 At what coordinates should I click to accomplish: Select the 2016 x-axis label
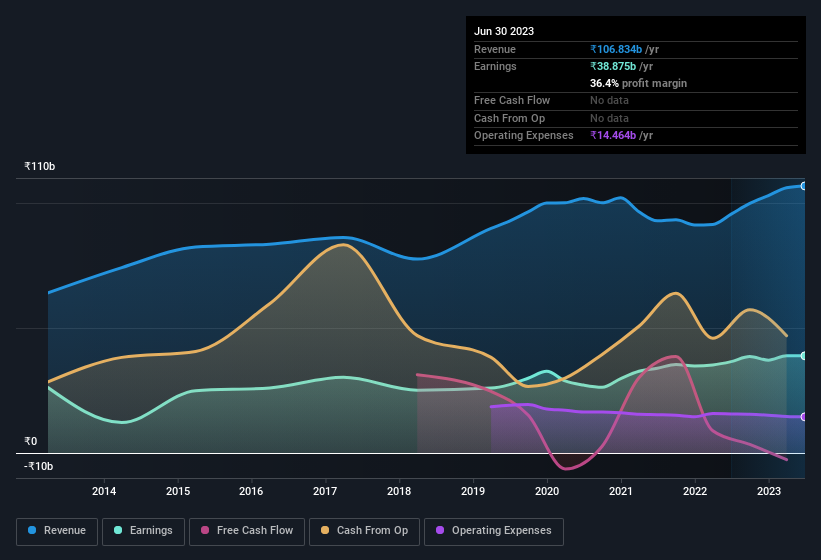pyautogui.click(x=251, y=491)
